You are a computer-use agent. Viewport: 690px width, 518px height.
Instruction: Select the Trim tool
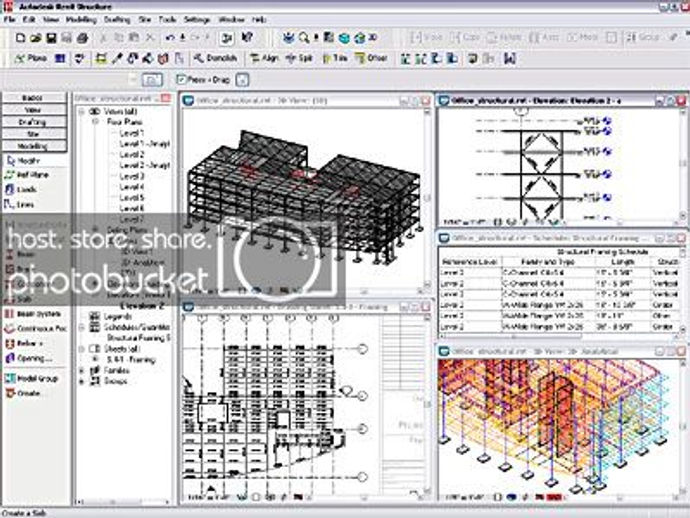coord(335,58)
